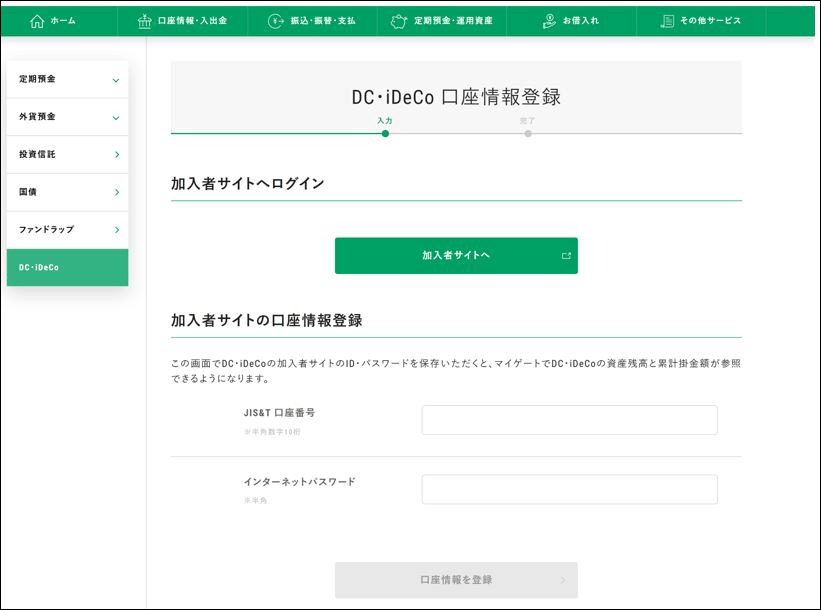
Task: Click the loan hand-coin icon
Action: tap(549, 21)
